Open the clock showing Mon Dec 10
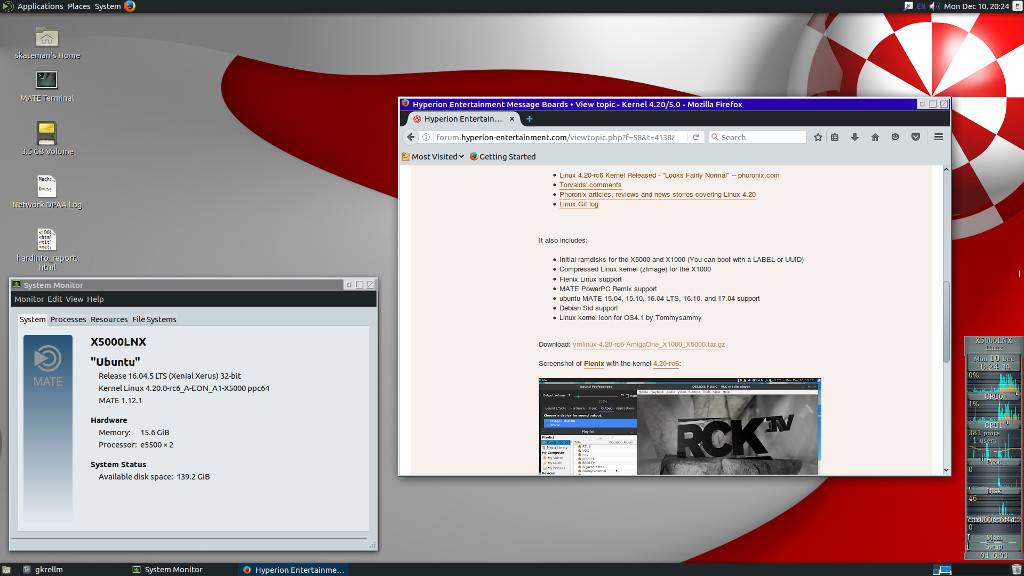This screenshot has height=576, width=1024. [x=976, y=6]
